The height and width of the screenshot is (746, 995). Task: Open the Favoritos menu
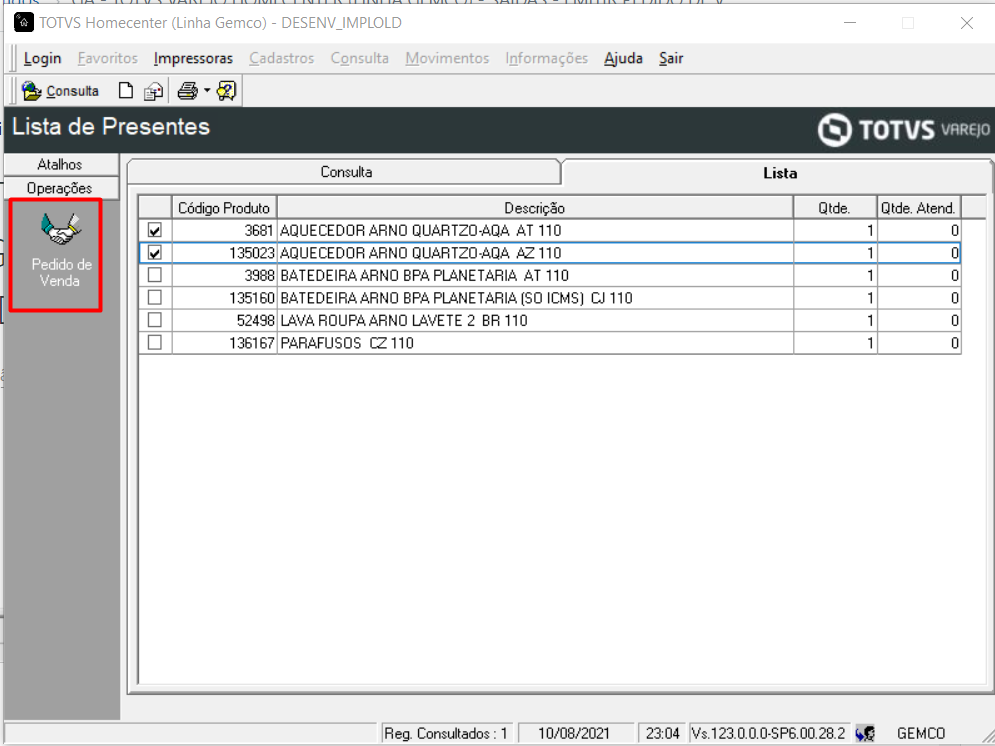click(x=107, y=58)
